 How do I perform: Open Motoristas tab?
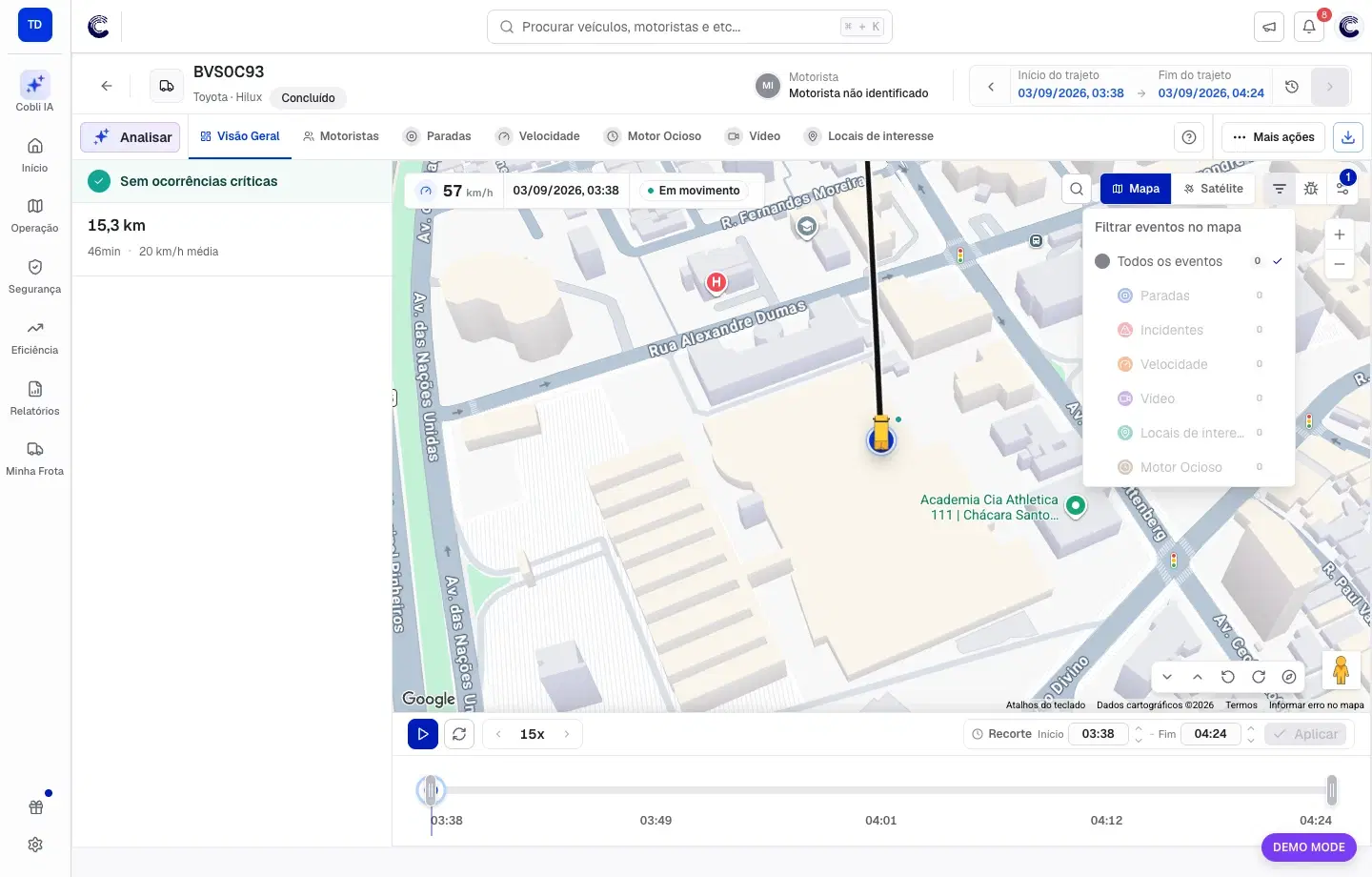pos(341,136)
